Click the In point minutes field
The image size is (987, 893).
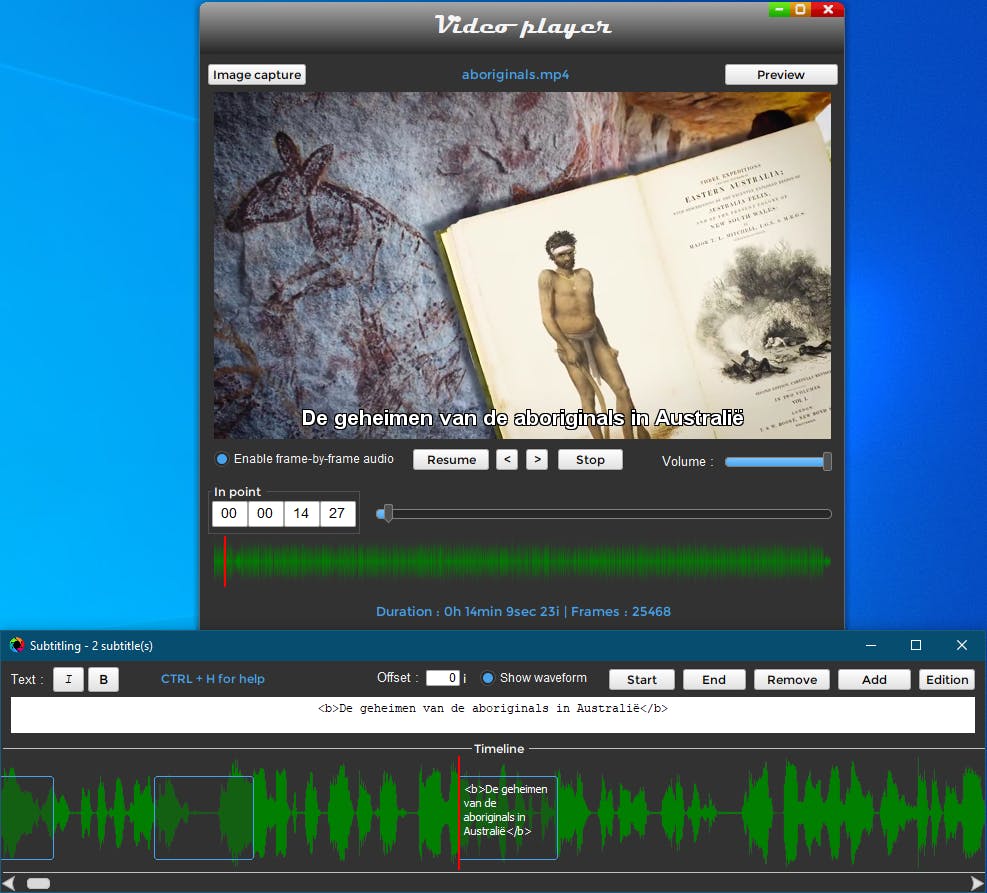265,514
